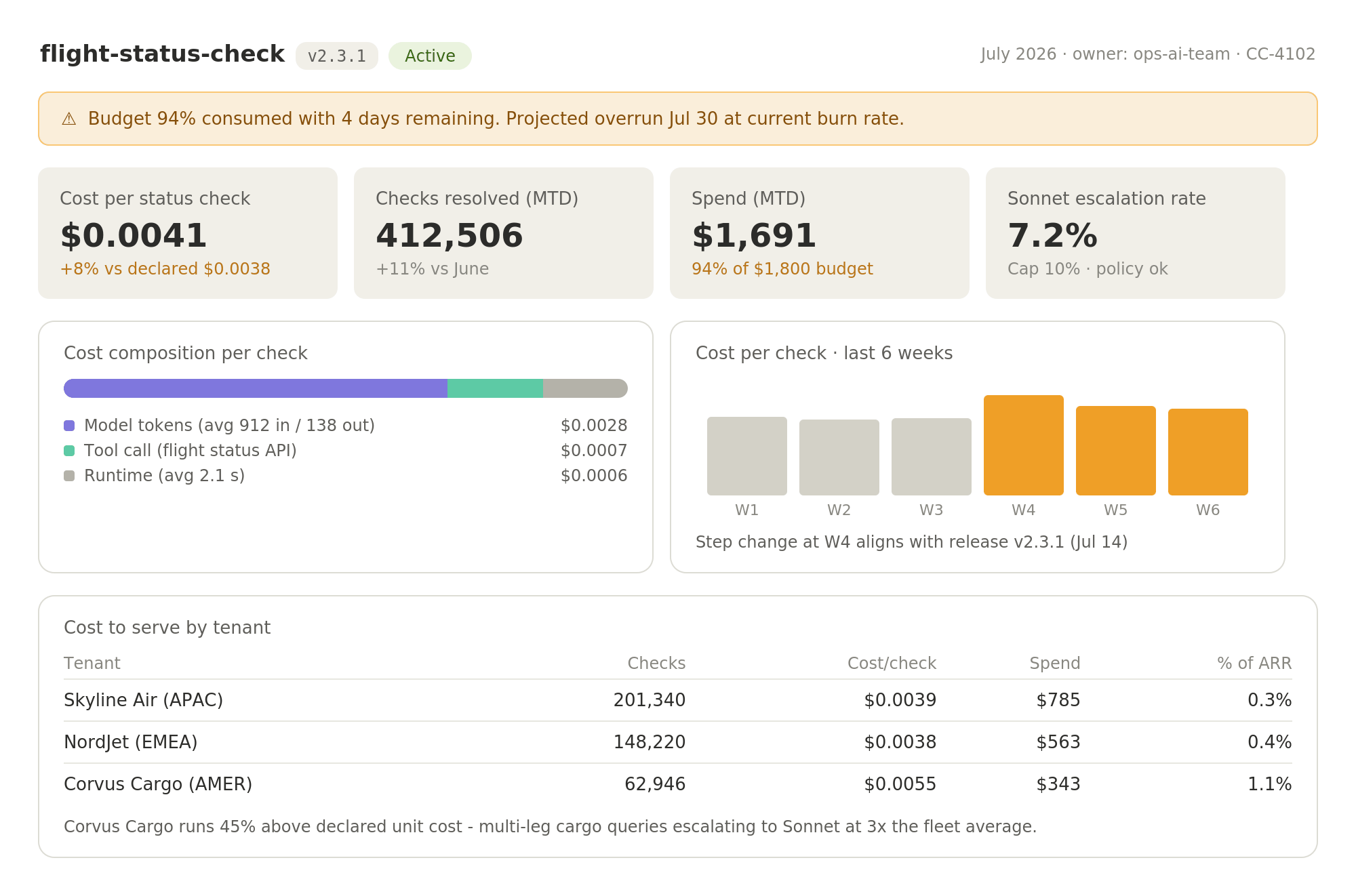Screen dimensions: 1356x896
Task: Click the Cost/check column header
Action: pyautogui.click(x=892, y=664)
